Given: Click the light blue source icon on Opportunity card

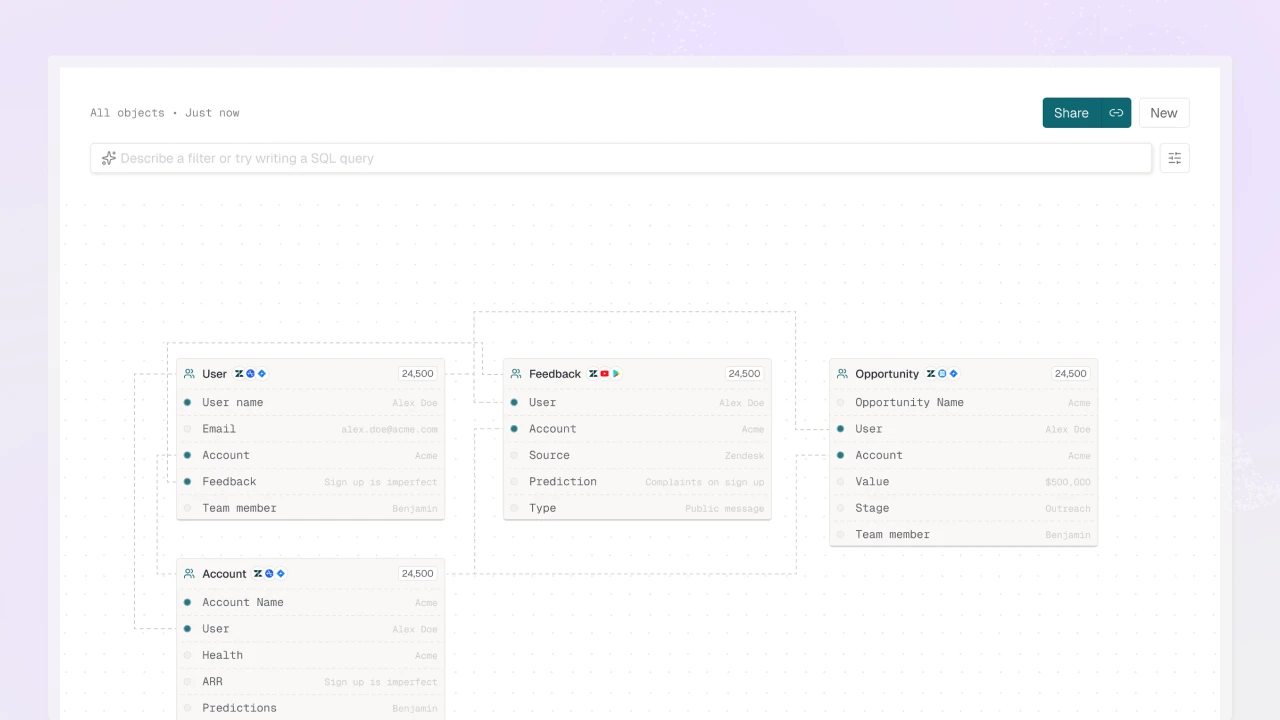Looking at the screenshot, I should 942,374.
